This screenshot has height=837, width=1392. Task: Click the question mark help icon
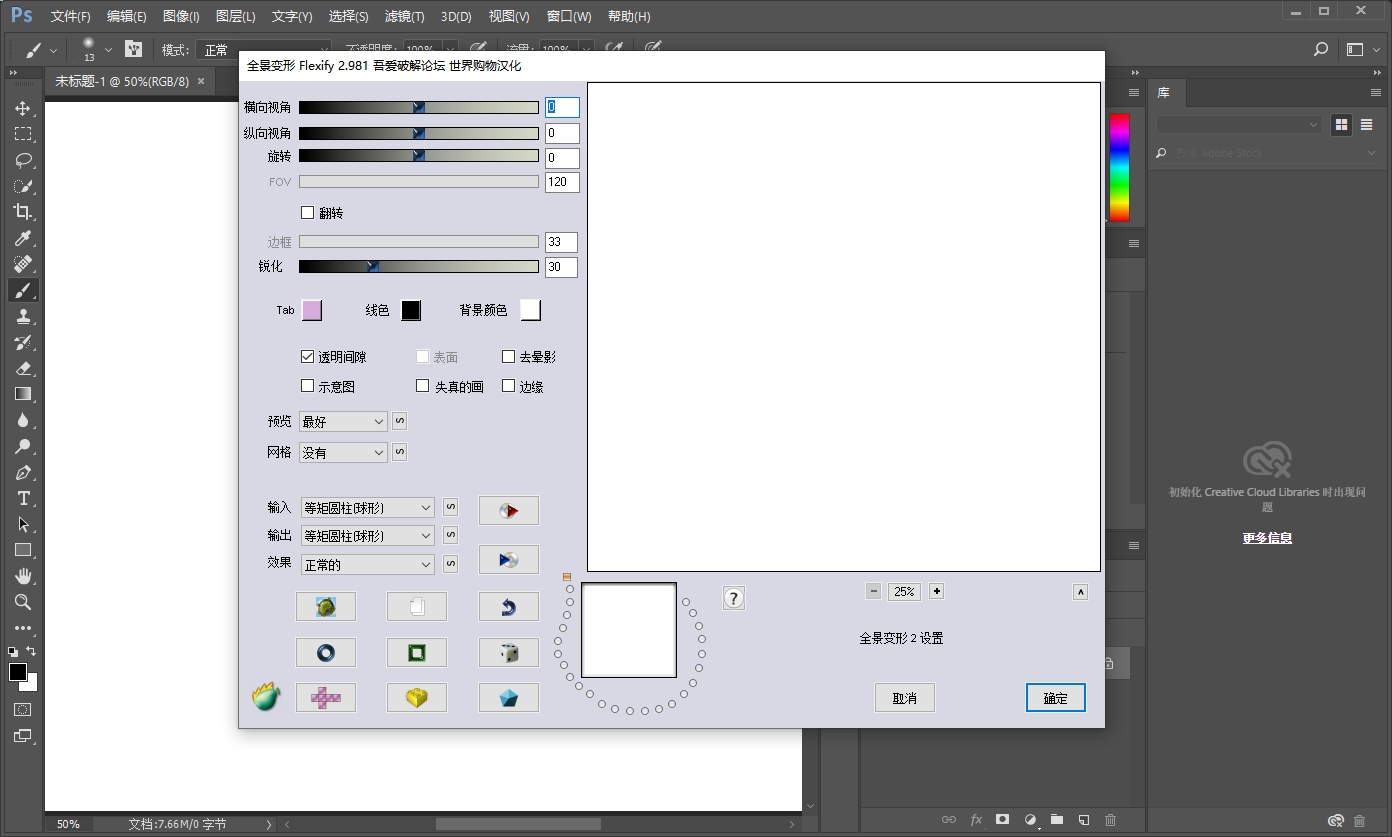[734, 598]
